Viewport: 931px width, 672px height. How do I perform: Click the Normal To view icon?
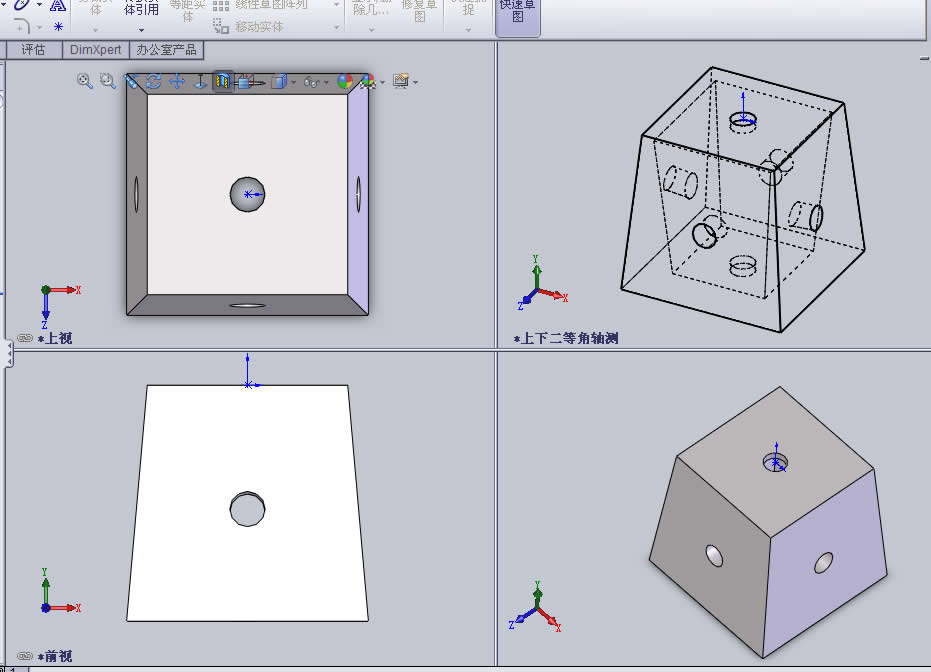pyautogui.click(x=201, y=81)
